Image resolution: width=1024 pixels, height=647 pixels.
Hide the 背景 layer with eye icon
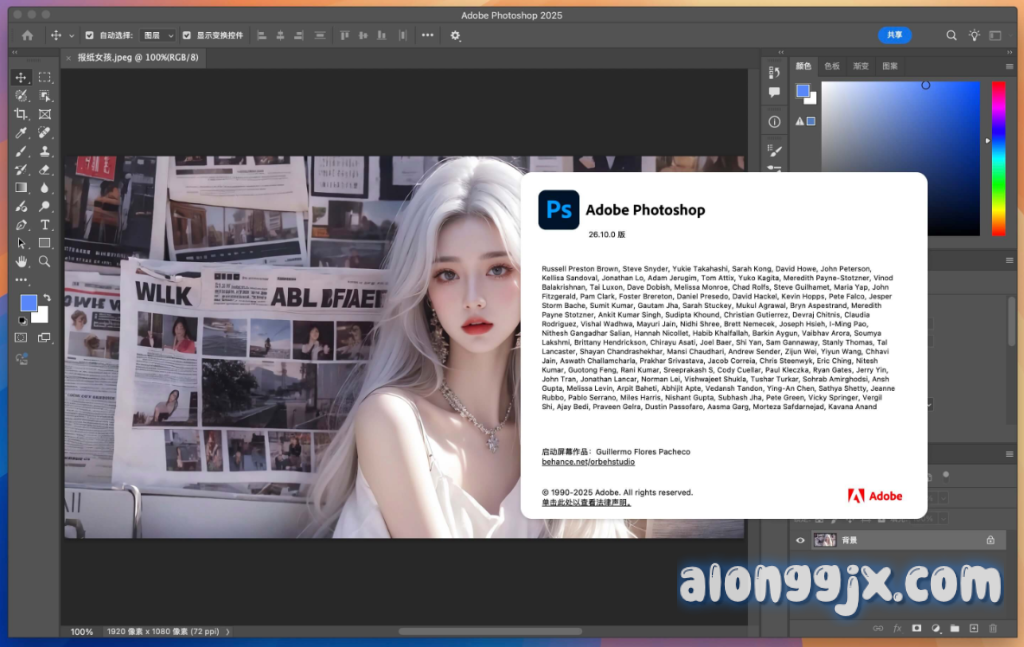pyautogui.click(x=800, y=540)
